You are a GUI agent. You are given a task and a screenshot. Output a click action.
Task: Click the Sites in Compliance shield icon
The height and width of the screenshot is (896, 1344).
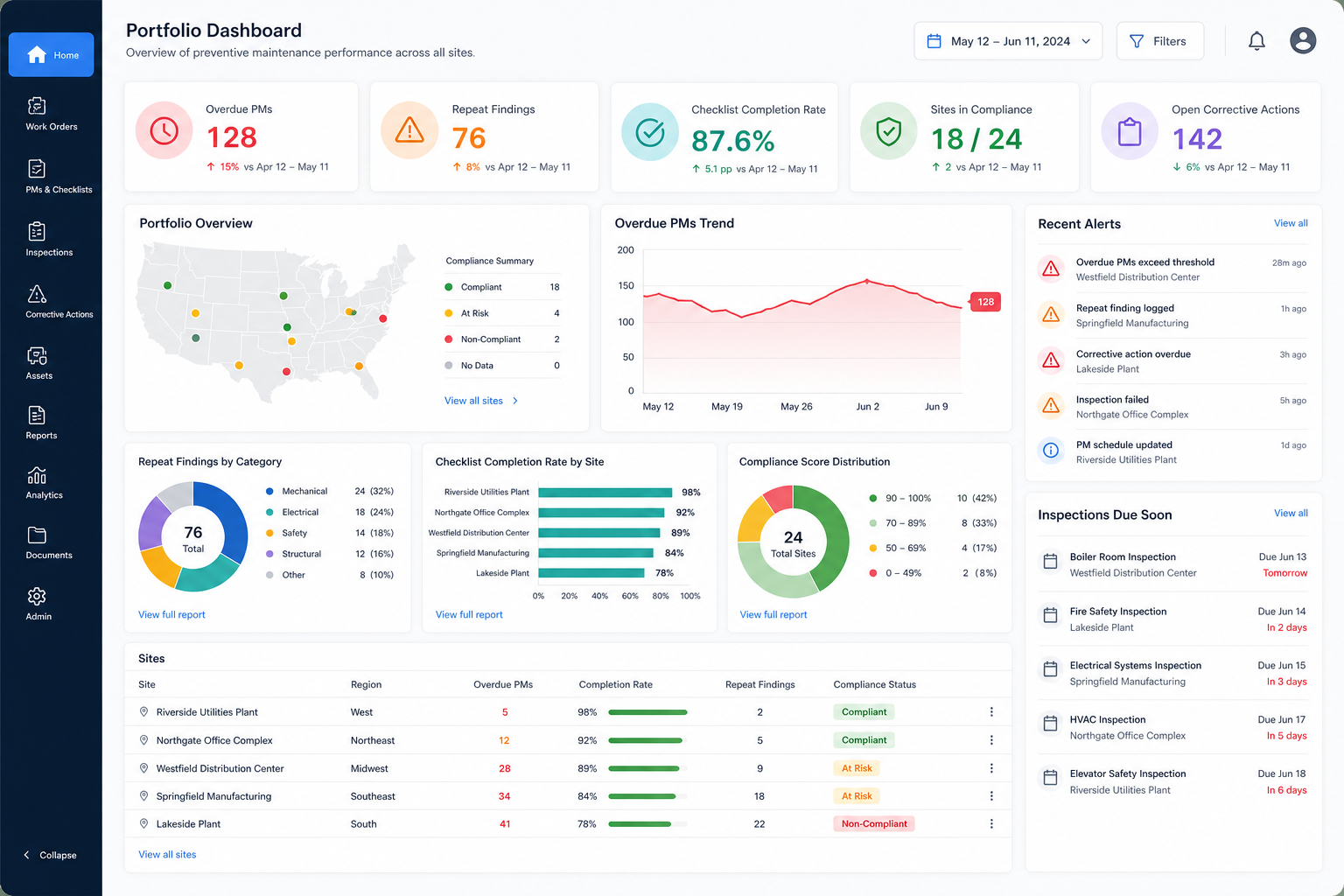[889, 132]
